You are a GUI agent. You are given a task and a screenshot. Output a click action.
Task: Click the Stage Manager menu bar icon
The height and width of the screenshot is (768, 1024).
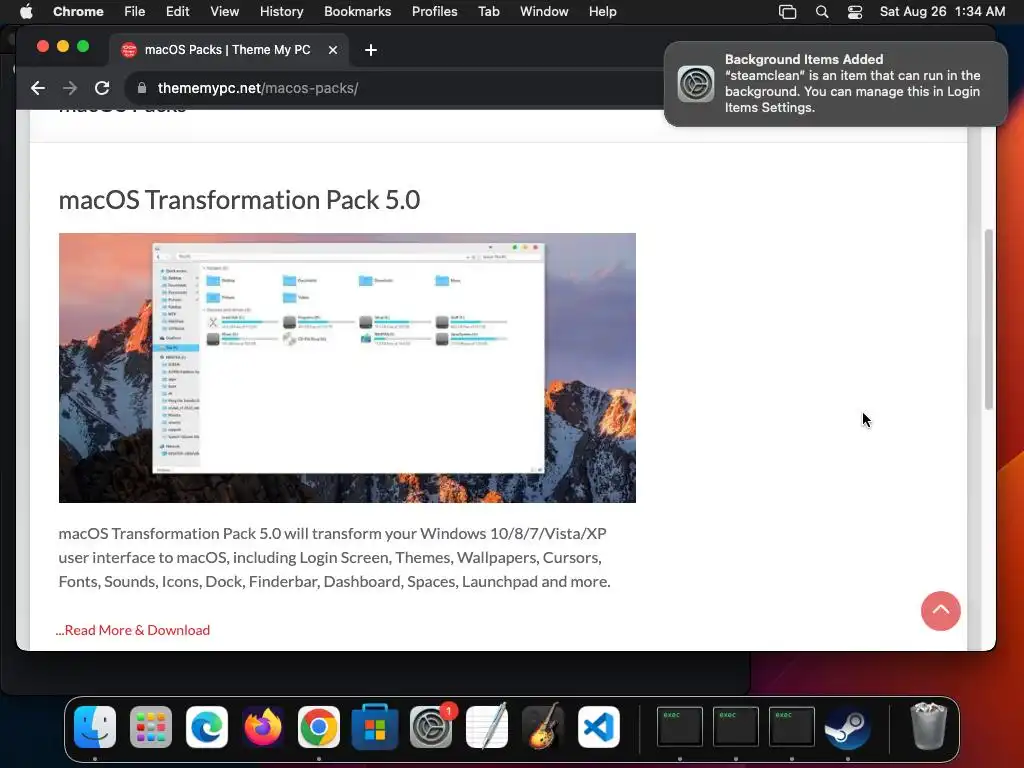tap(788, 12)
